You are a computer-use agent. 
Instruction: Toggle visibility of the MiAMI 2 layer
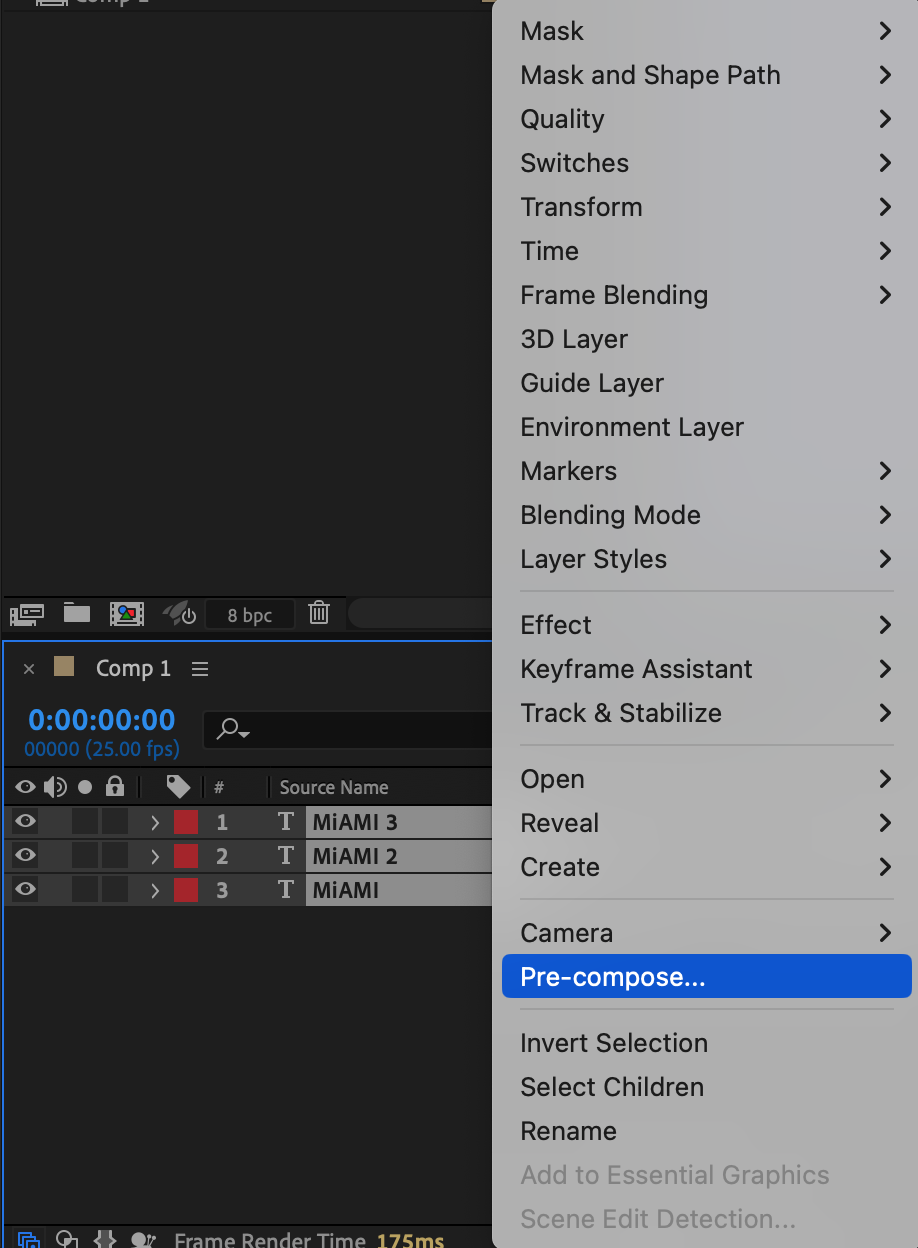(25, 856)
